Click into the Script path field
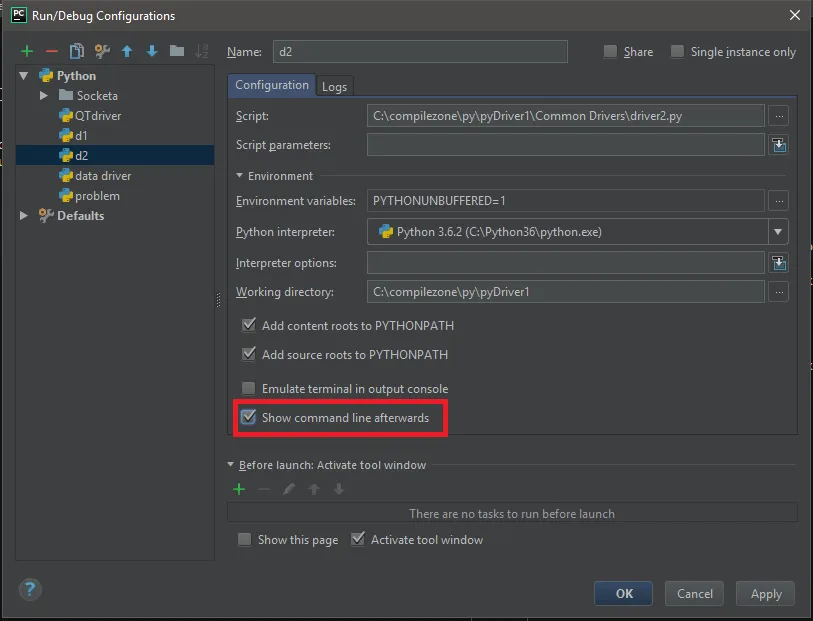 click(x=566, y=116)
